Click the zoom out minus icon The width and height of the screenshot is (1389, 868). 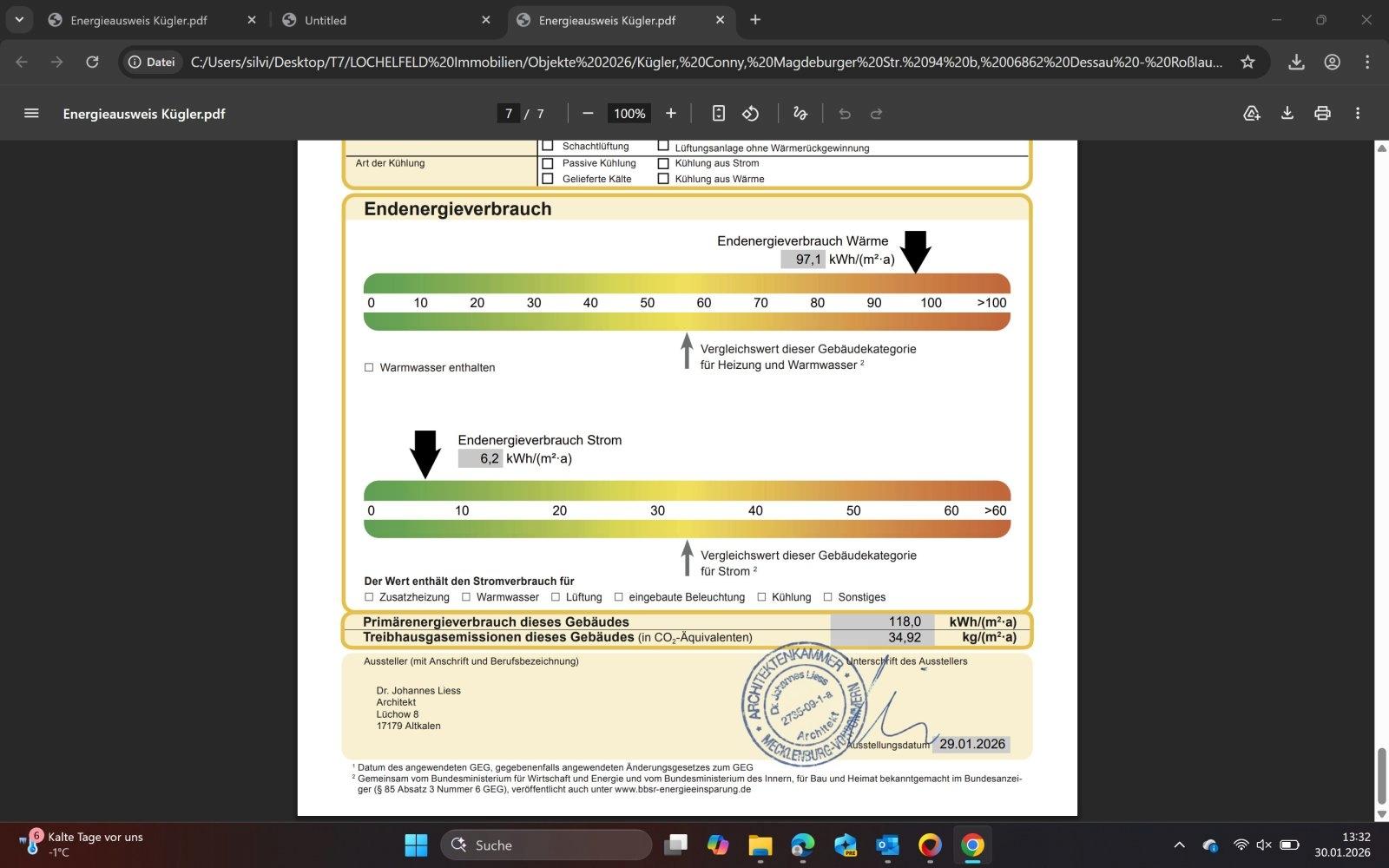click(588, 114)
